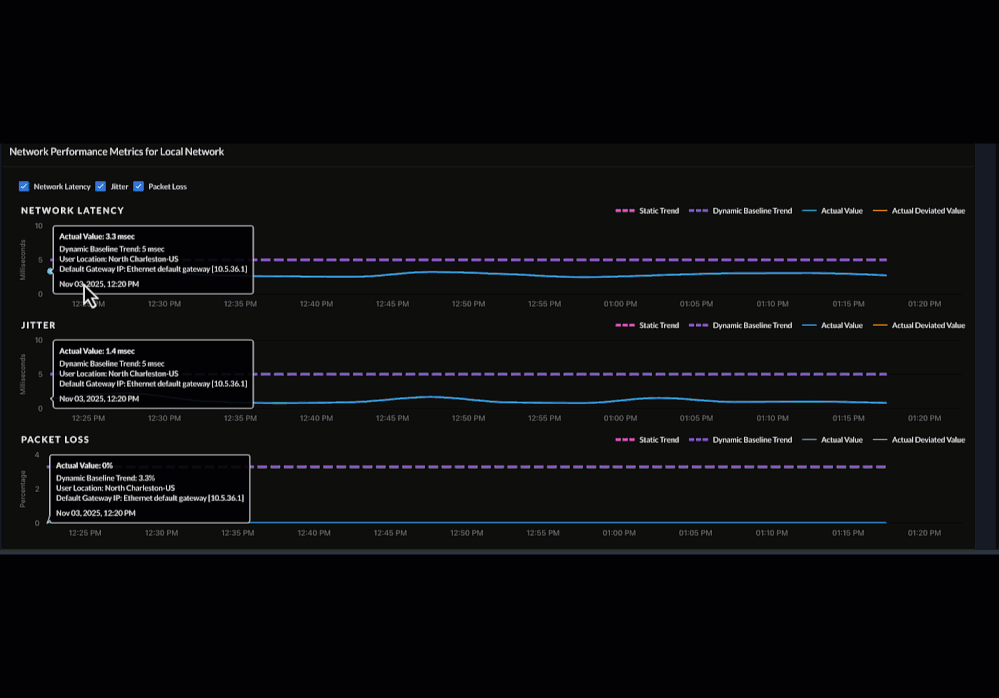
Task: Disable the Packet Loss checkbox
Action: pyautogui.click(x=141, y=186)
